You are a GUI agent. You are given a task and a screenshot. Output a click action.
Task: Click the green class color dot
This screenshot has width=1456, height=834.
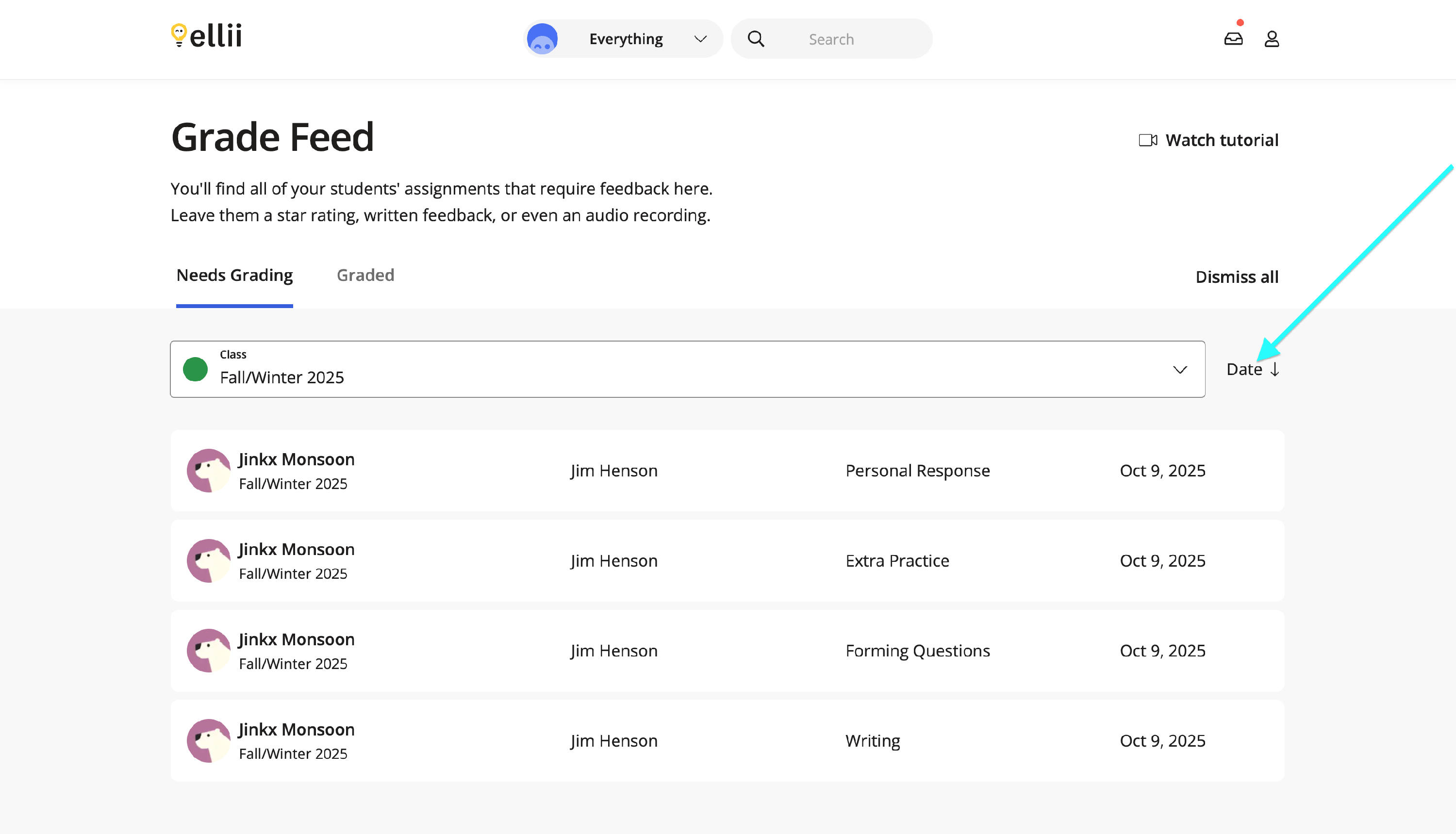(x=195, y=370)
